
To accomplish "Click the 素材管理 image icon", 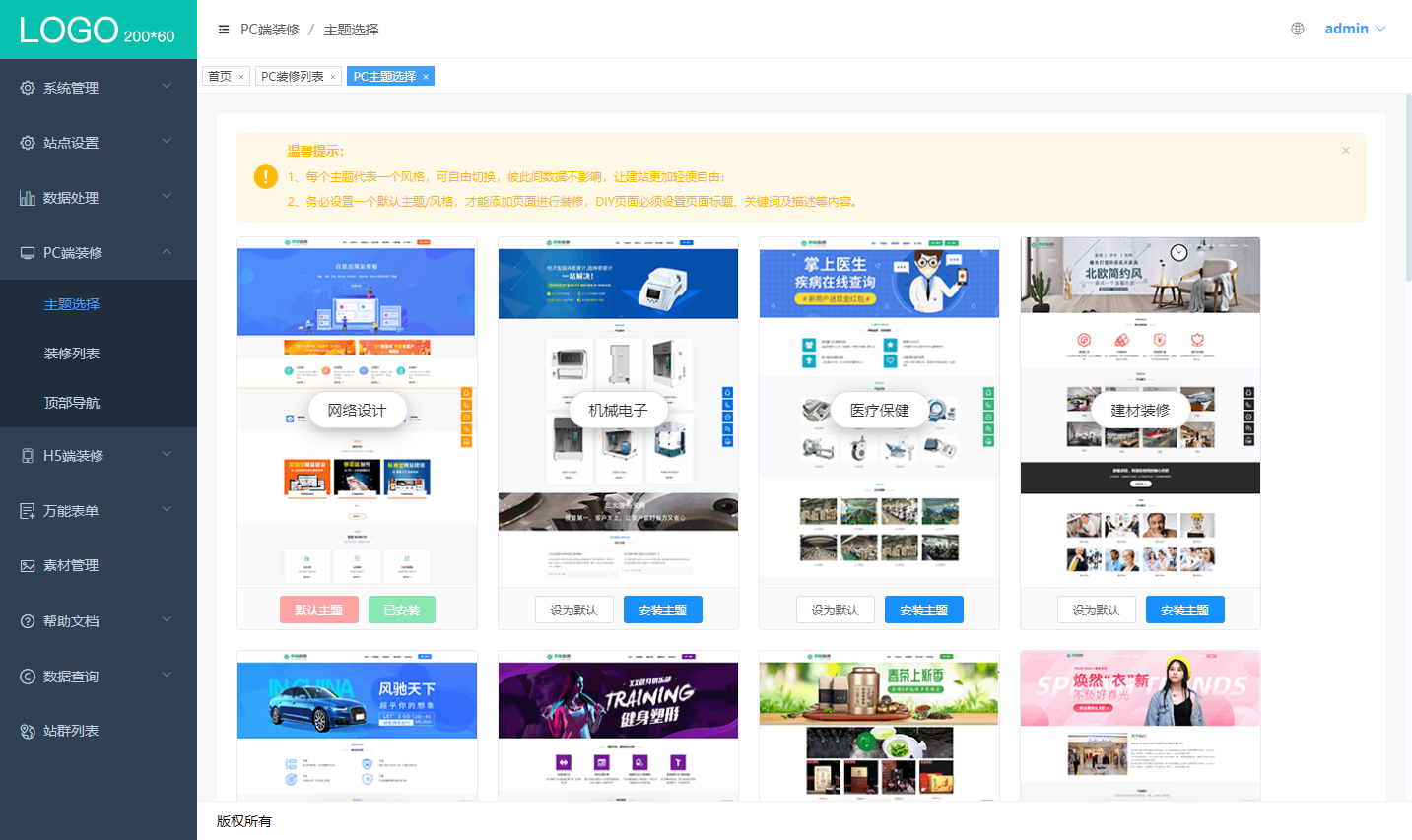I will [28, 566].
